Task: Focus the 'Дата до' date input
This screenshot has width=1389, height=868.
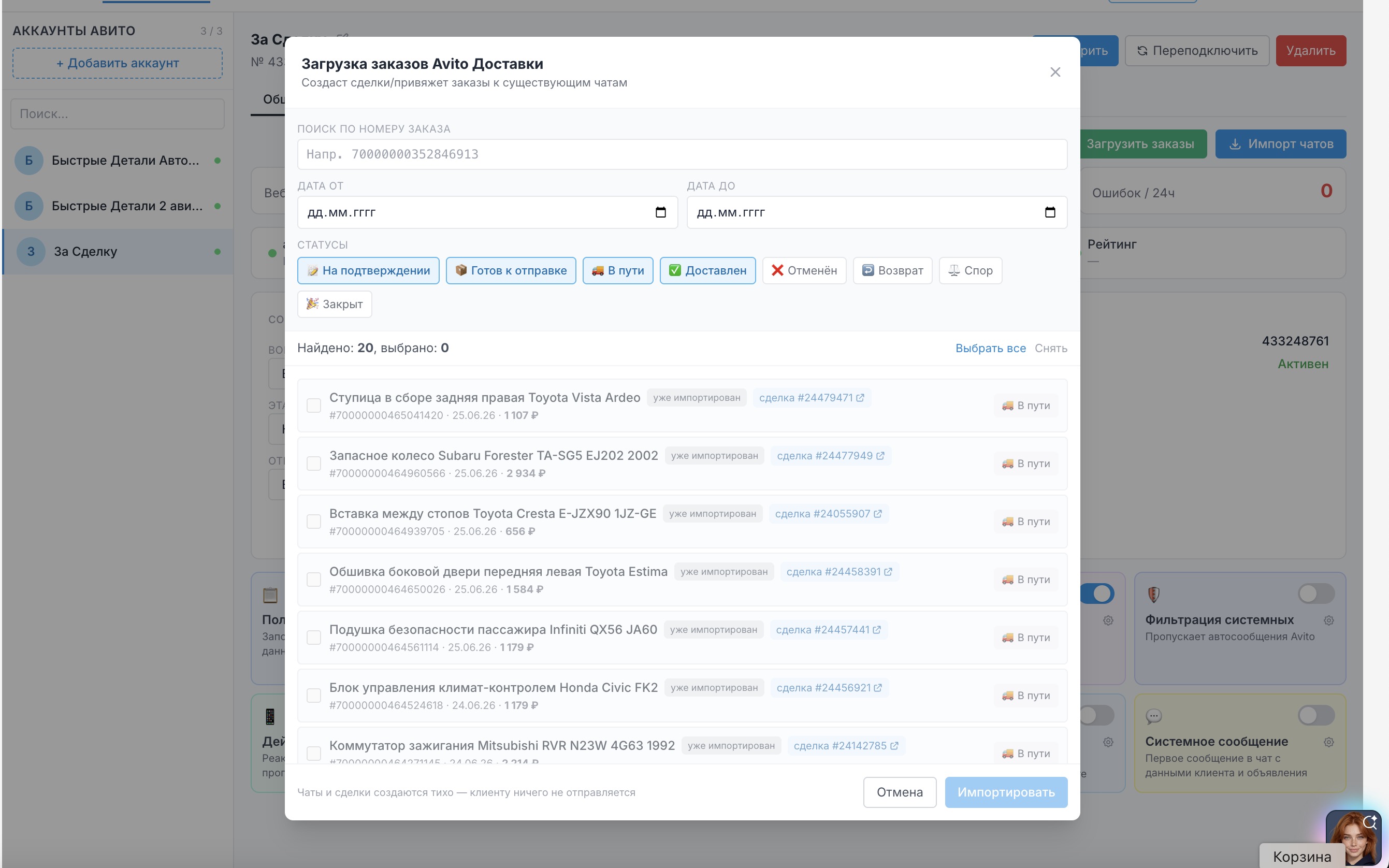Action: (877, 212)
